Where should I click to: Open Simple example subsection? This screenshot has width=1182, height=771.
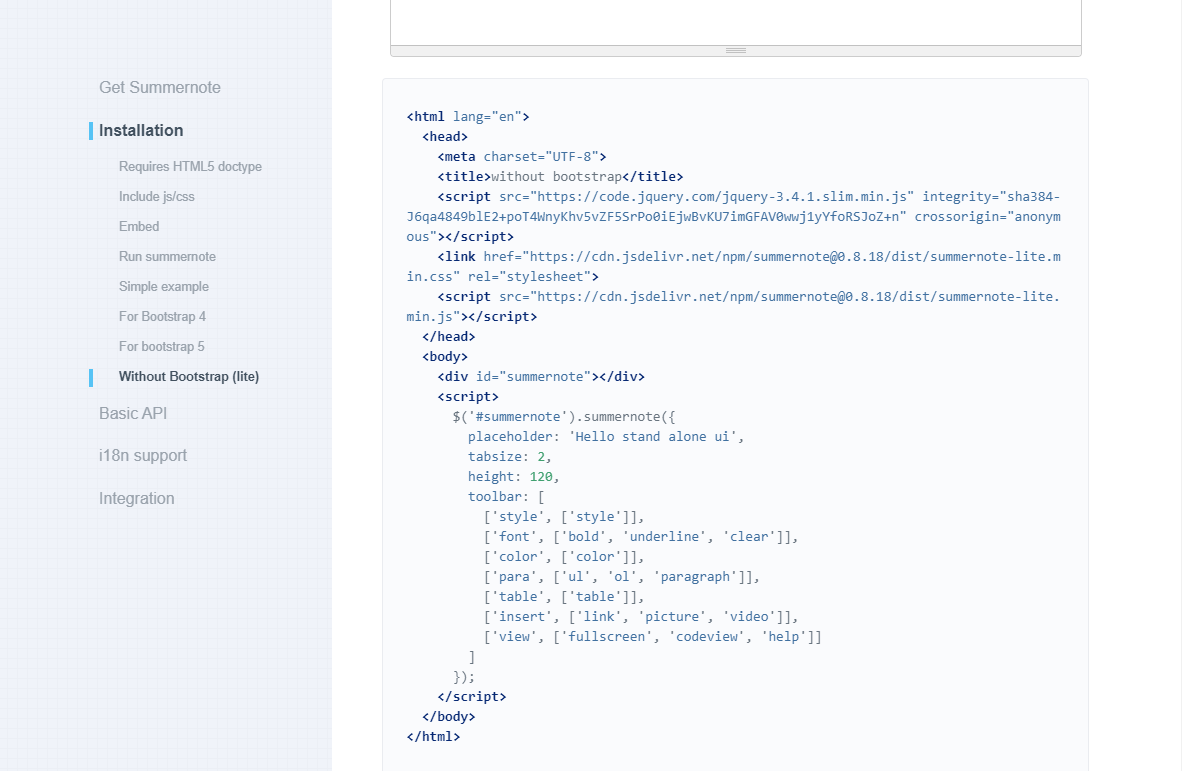pos(164,287)
